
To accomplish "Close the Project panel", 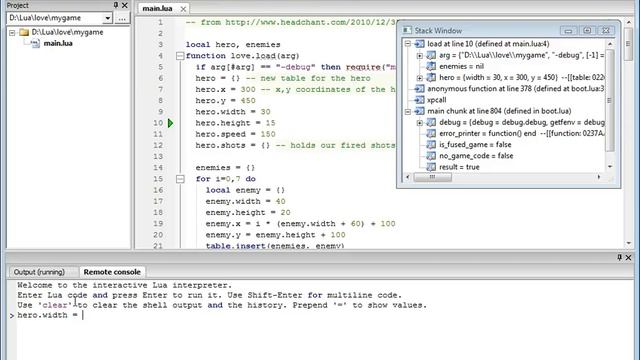I will click(124, 5).
